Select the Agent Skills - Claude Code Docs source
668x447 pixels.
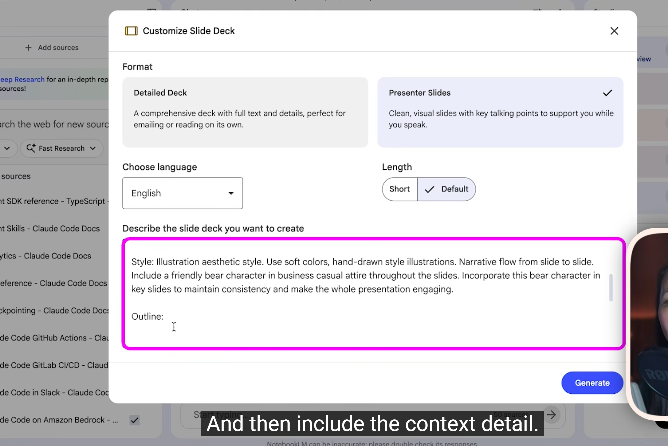50,228
